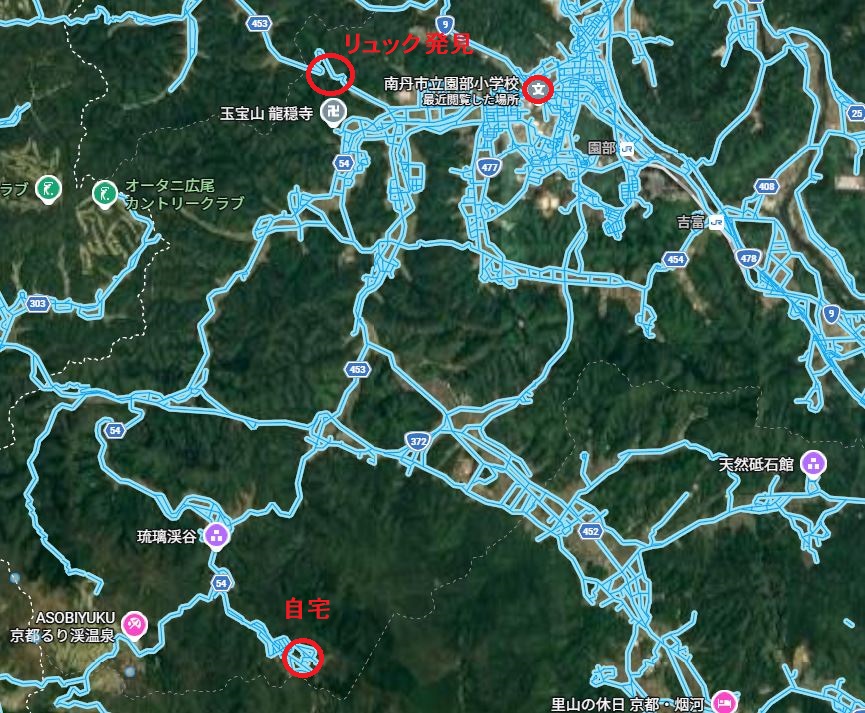Click the 吉富 JR station icon
The image size is (865, 713).
coord(716,222)
